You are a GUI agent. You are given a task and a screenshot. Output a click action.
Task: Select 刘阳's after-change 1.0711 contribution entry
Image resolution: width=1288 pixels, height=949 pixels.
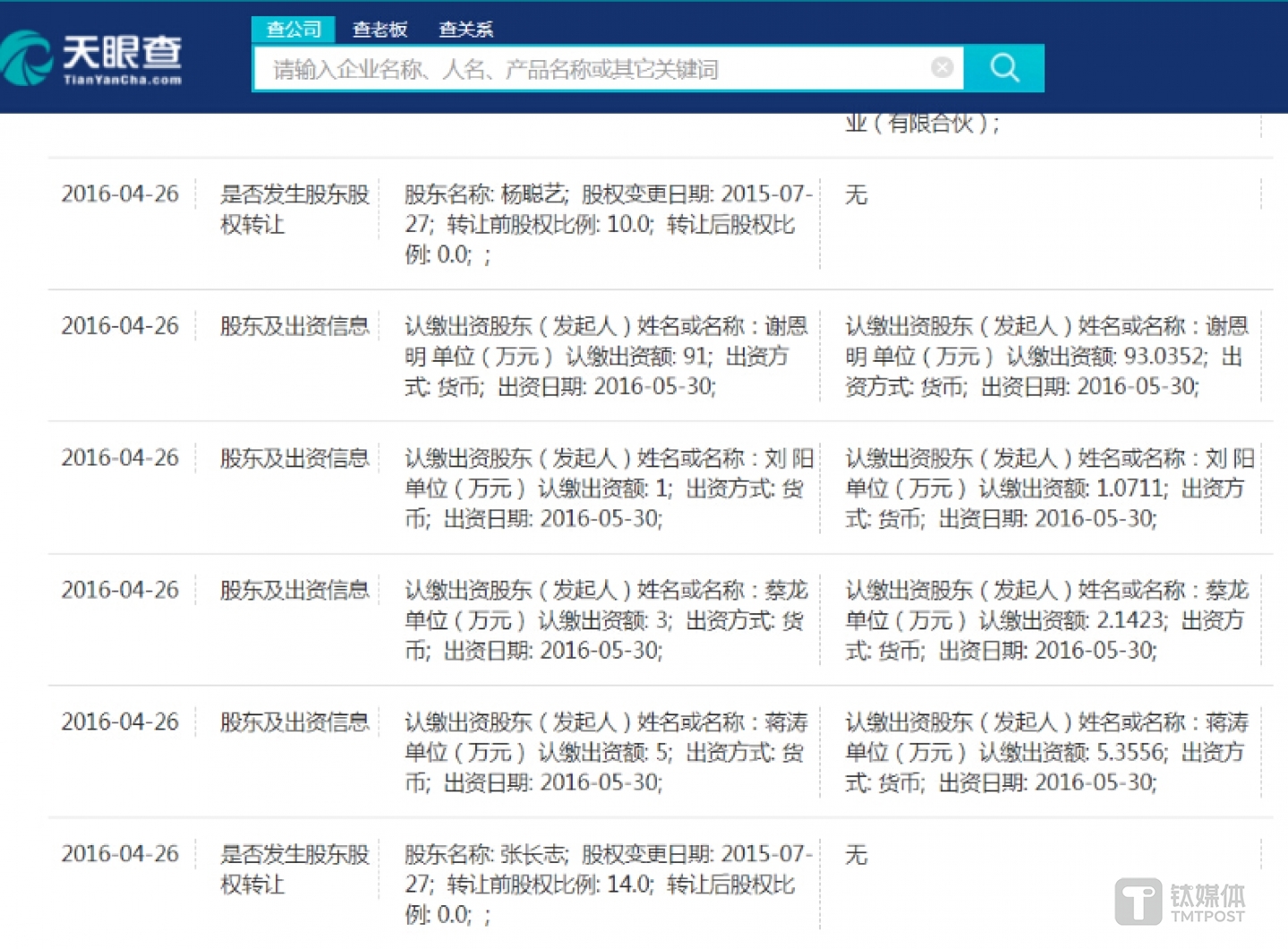(1047, 488)
